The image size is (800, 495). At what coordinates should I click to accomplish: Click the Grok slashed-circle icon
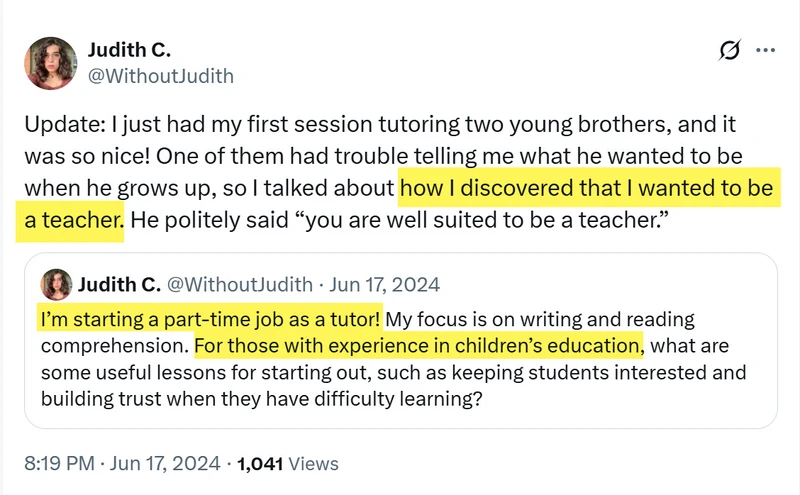[x=729, y=50]
